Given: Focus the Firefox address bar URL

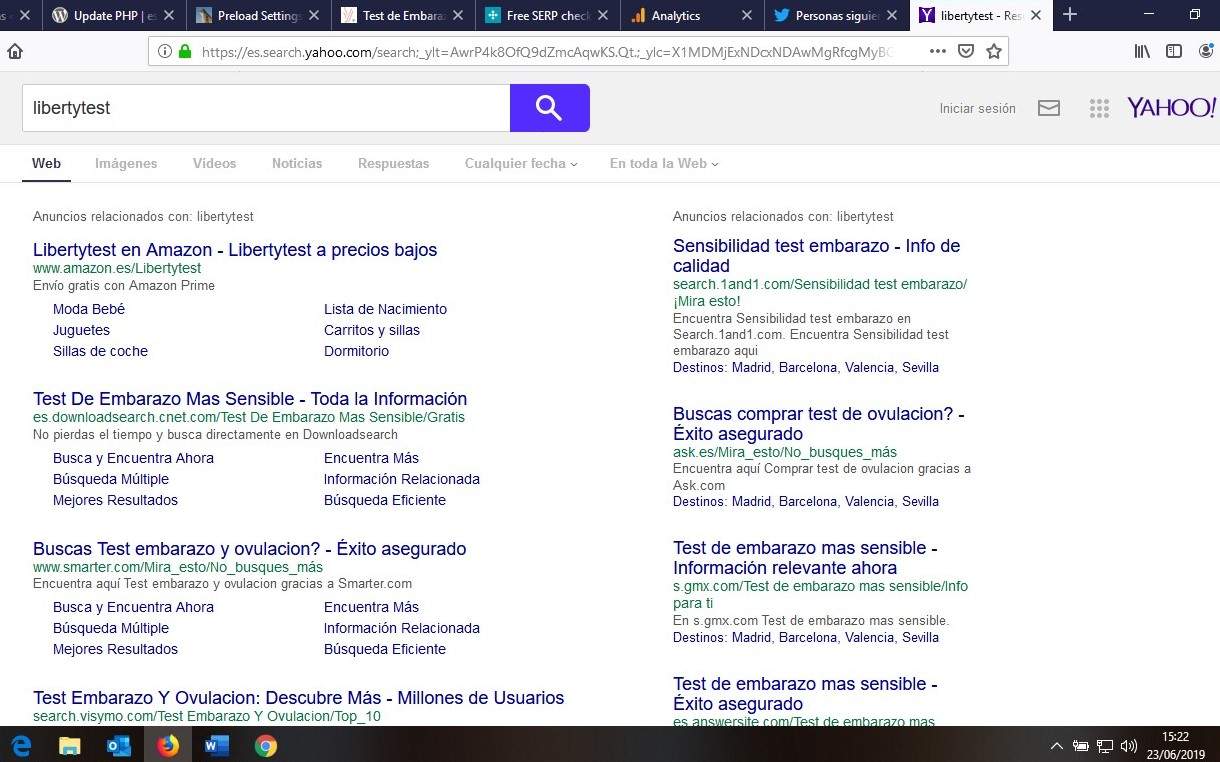Looking at the screenshot, I should pyautogui.click(x=546, y=51).
